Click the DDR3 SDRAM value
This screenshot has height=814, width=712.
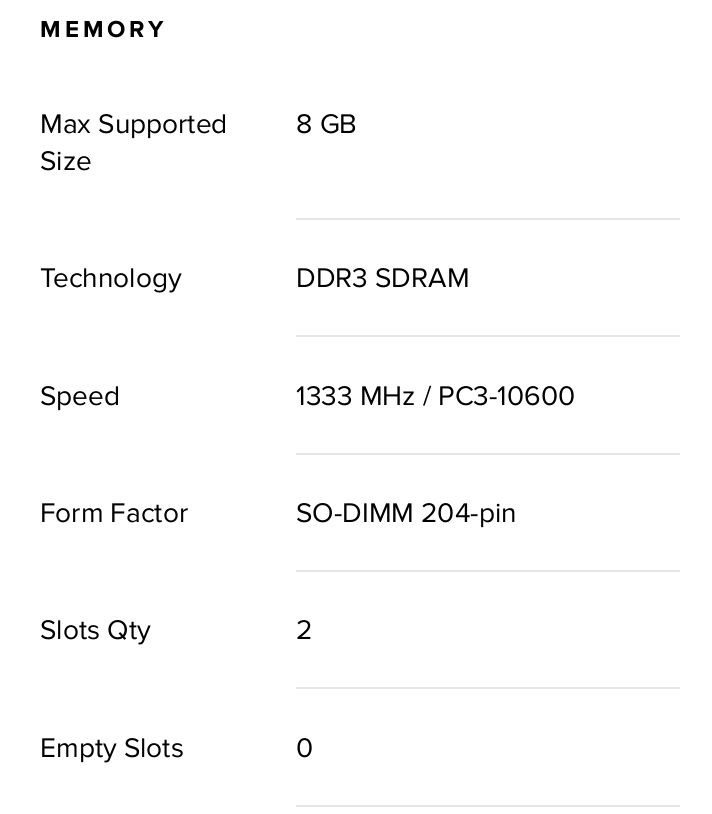coord(382,278)
